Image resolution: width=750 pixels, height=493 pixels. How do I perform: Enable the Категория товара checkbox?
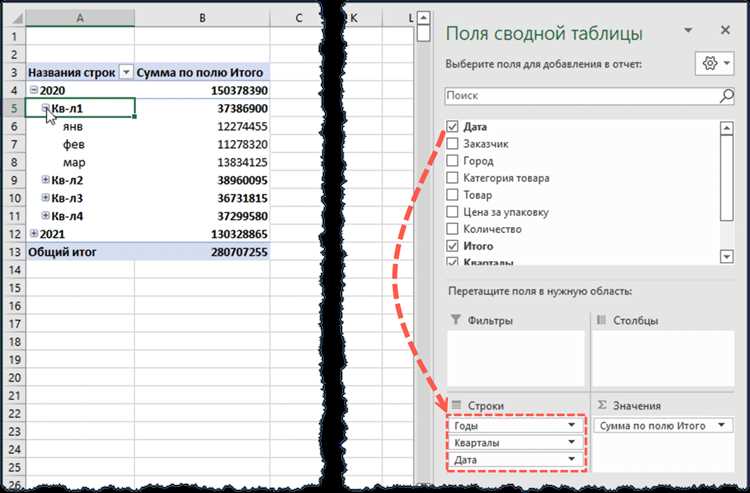point(452,178)
